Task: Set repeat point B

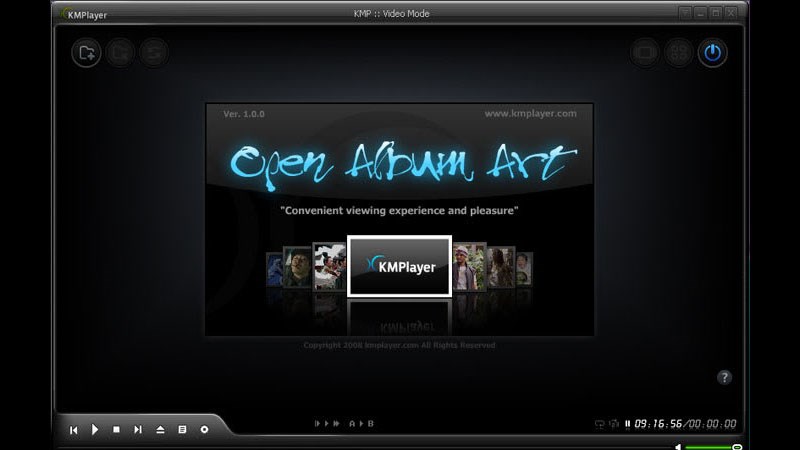Action: (370, 423)
